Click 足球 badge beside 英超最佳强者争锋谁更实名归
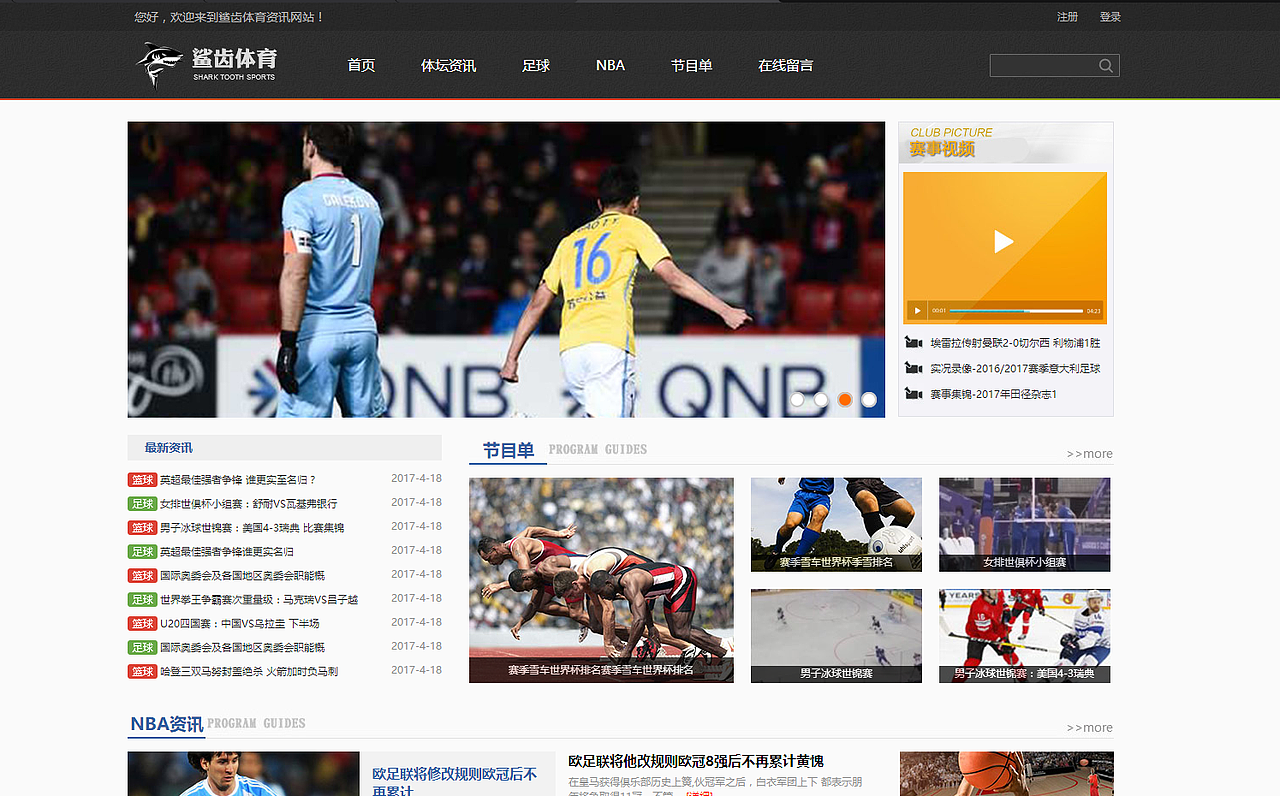This screenshot has width=1280, height=796. point(142,551)
